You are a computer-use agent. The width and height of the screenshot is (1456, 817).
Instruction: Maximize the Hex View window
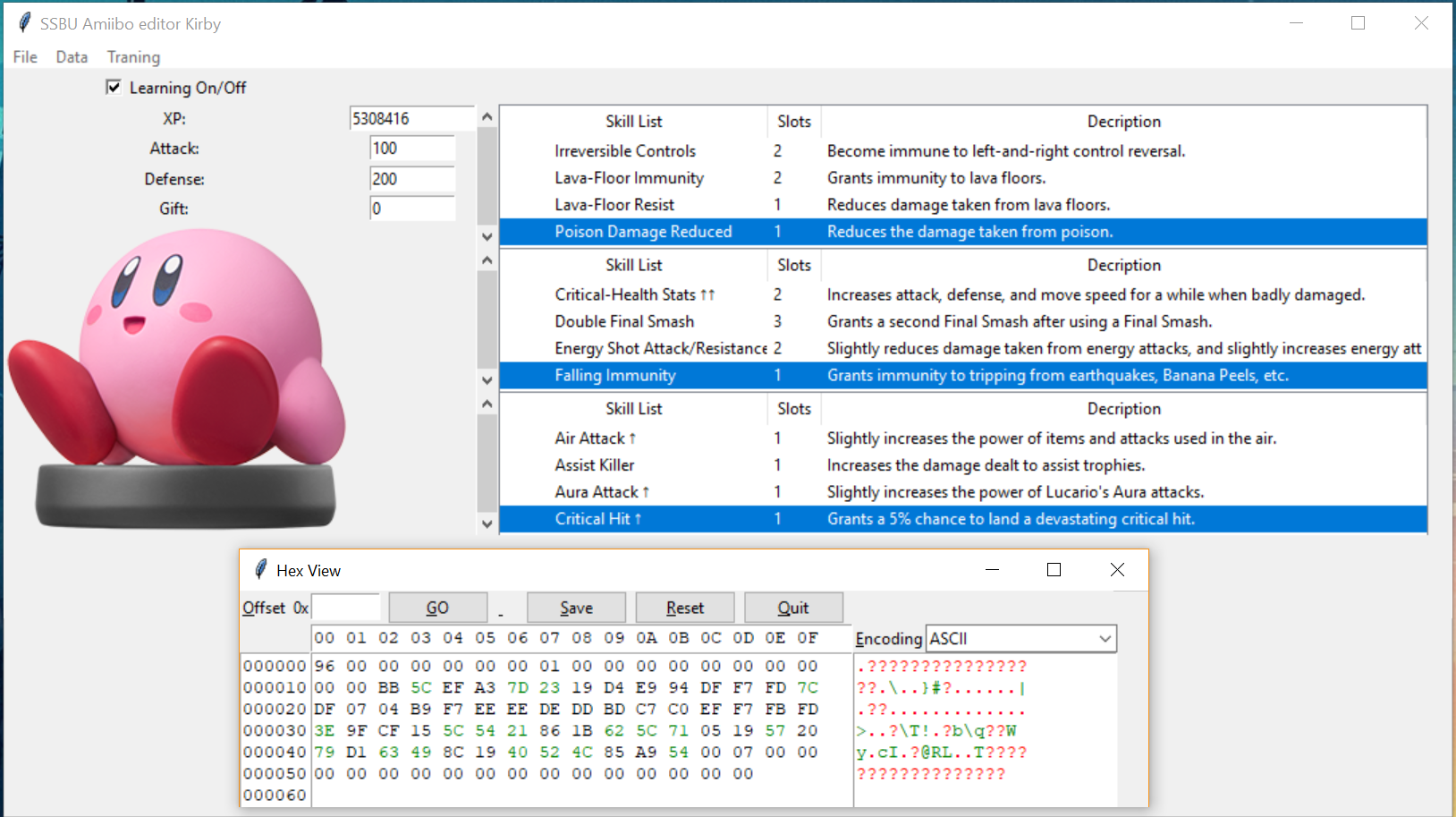[1054, 570]
